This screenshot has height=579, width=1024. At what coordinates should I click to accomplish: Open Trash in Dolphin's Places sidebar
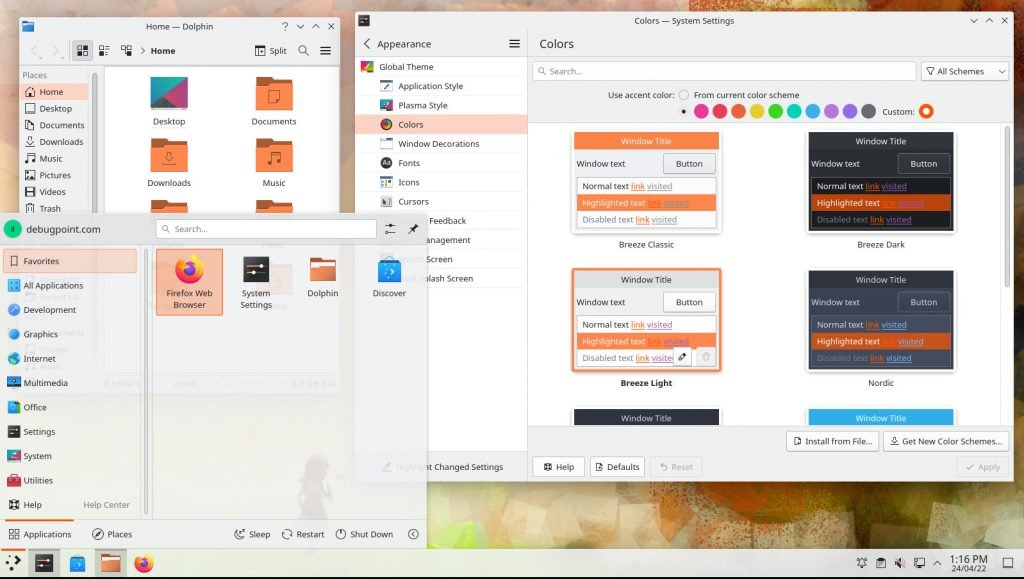(x=50, y=208)
